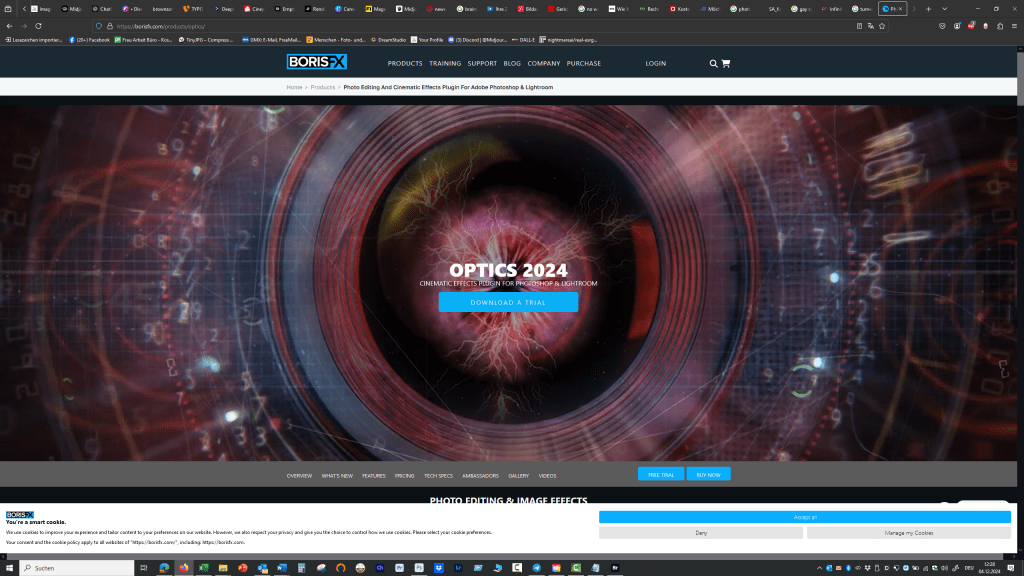The image size is (1024, 576).
Task: Click the Products breadcrumb link
Action: click(x=323, y=87)
